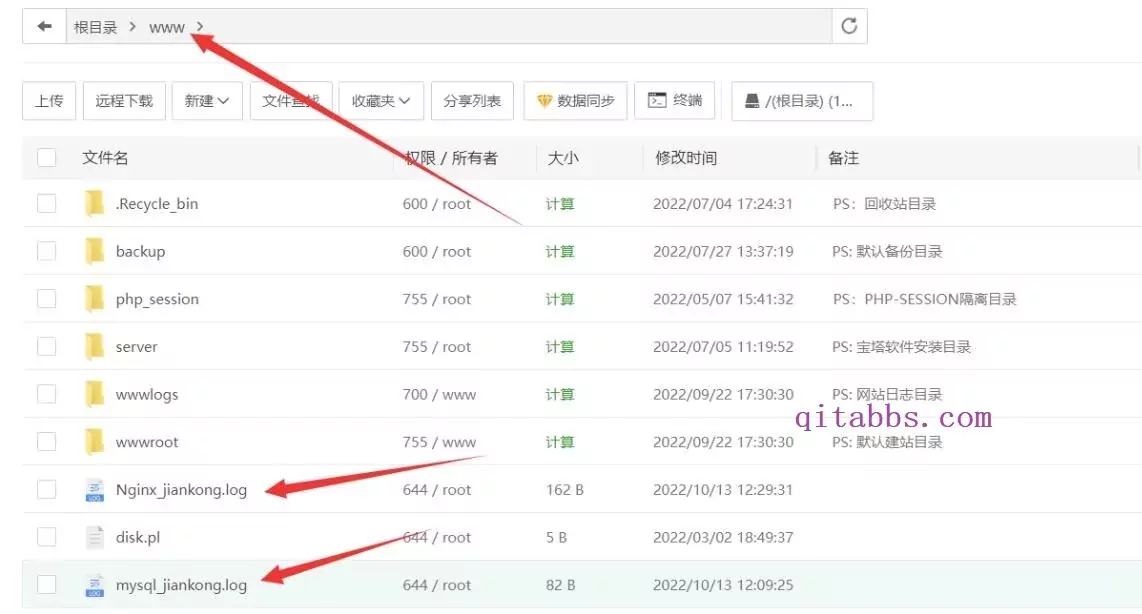
Task: Open the 终端 terminal button
Action: pyautogui.click(x=674, y=101)
